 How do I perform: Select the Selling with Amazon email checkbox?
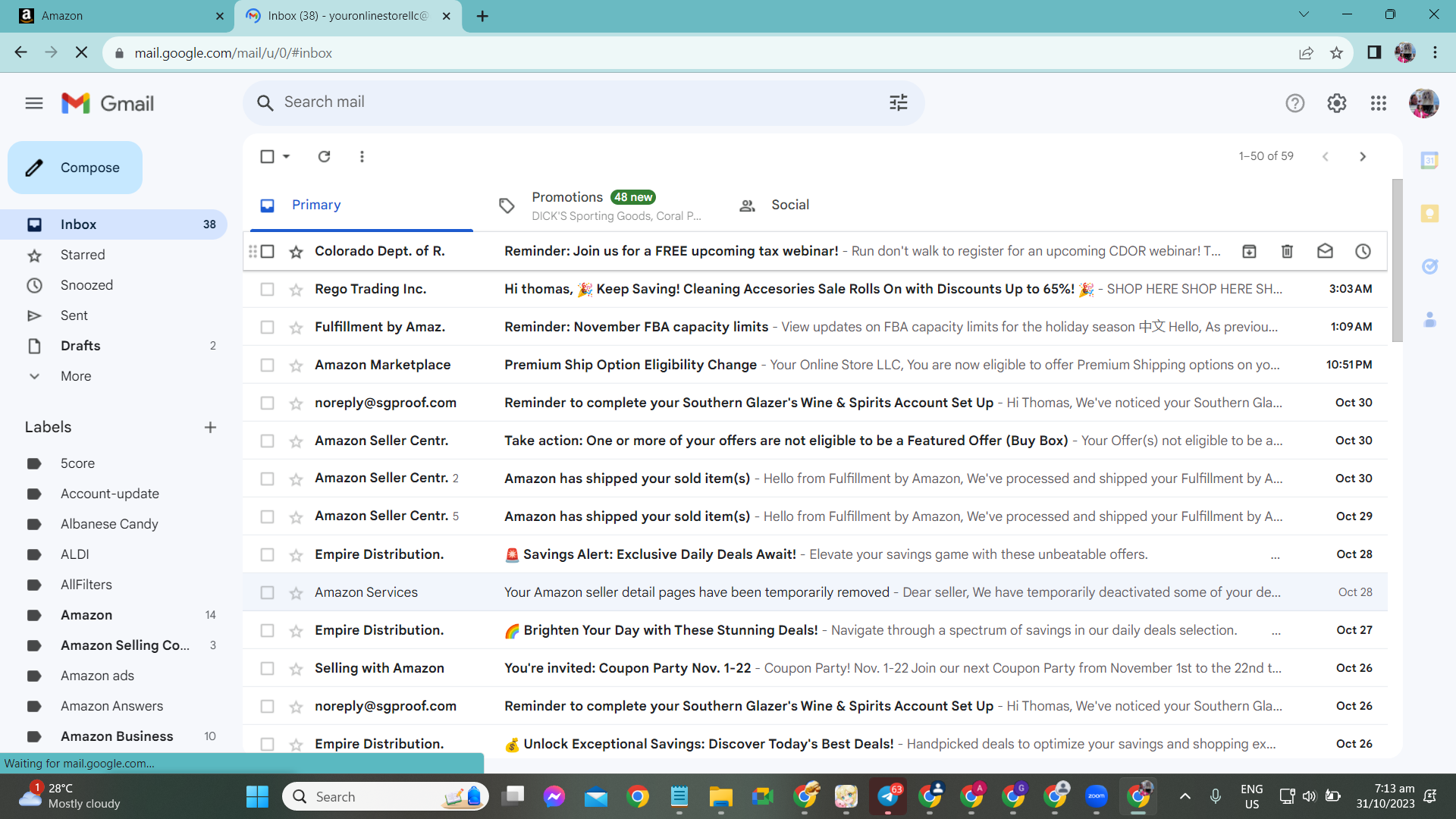click(x=267, y=668)
